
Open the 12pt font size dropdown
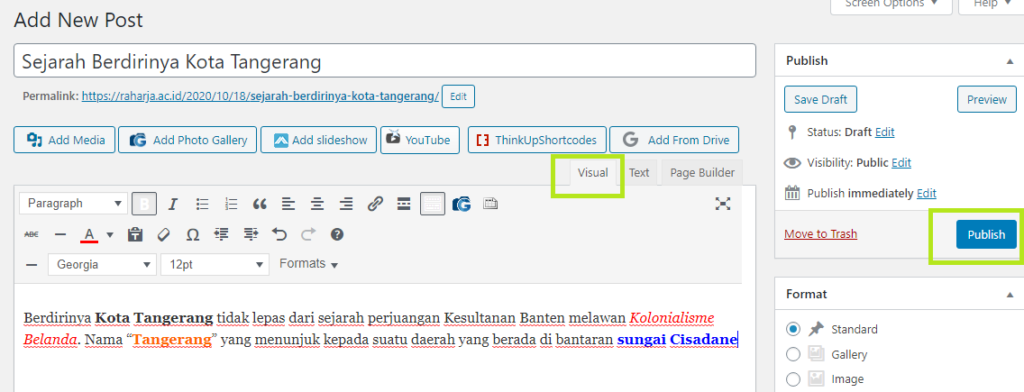pyautogui.click(x=215, y=265)
